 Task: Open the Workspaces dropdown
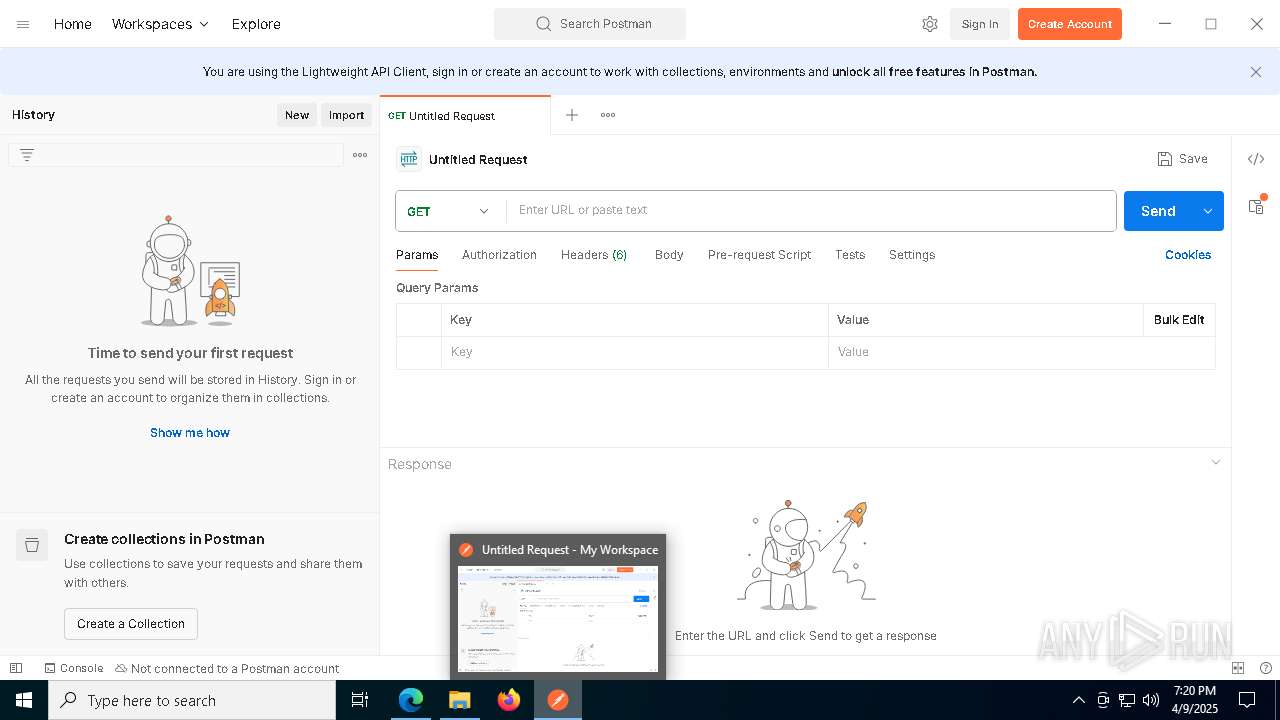160,24
